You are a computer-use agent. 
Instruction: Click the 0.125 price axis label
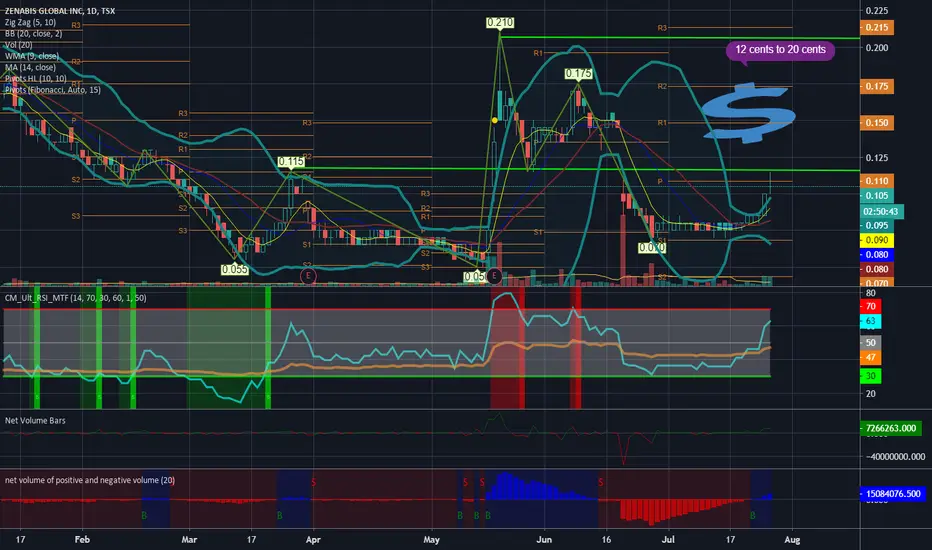point(877,158)
